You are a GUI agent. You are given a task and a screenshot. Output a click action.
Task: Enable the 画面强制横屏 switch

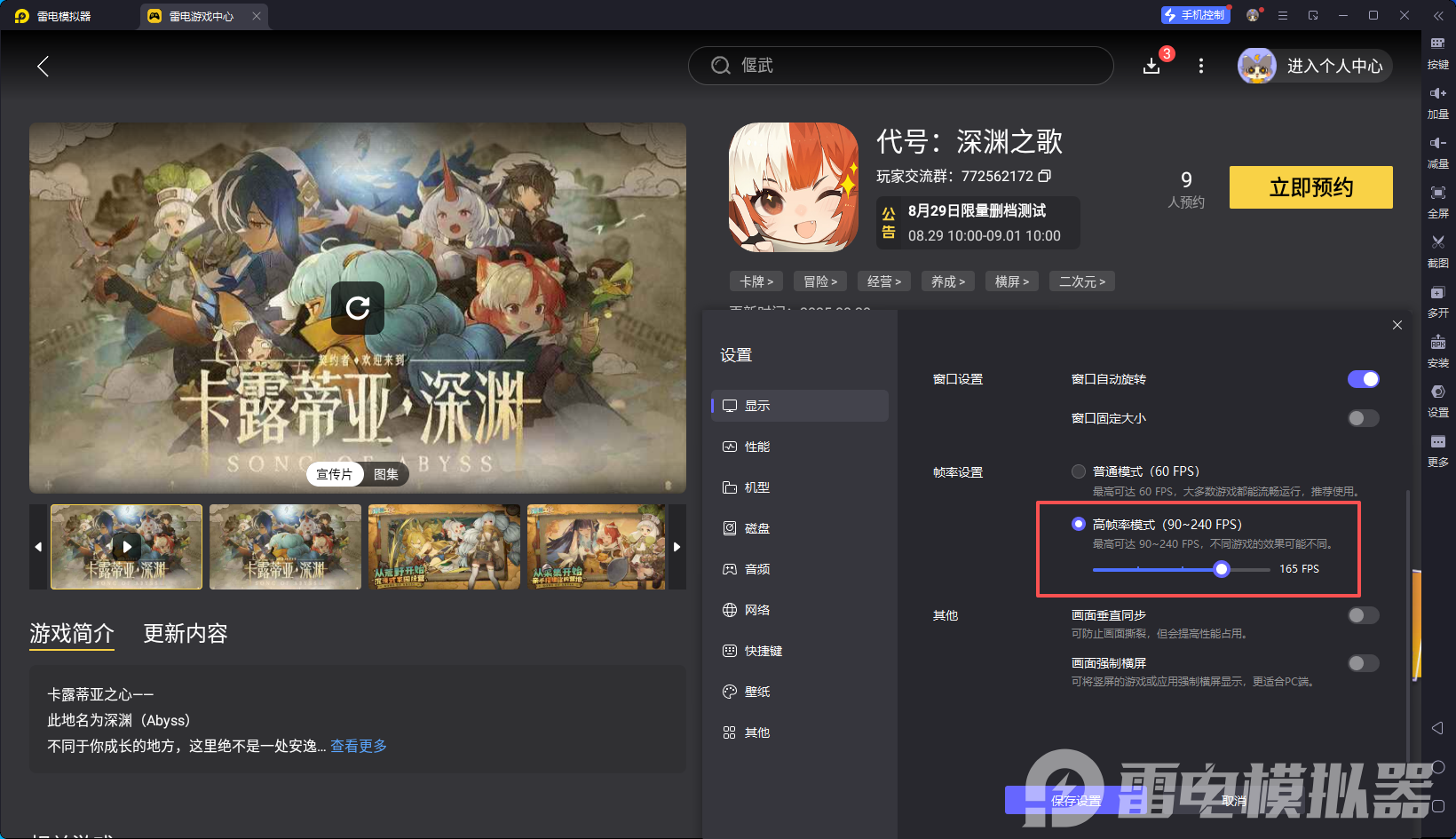click(x=1364, y=663)
